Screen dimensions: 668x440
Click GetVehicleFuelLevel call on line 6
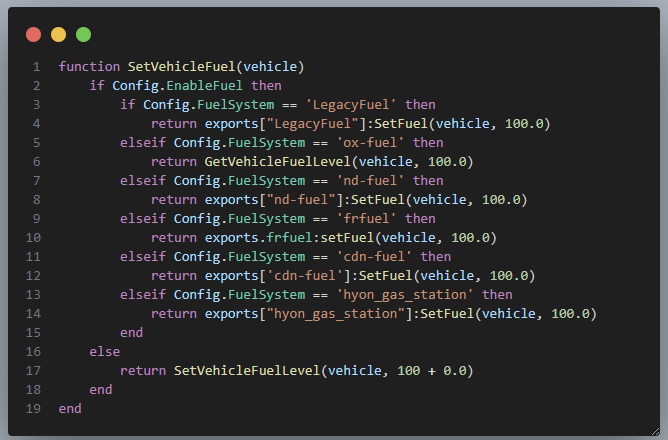[278, 162]
